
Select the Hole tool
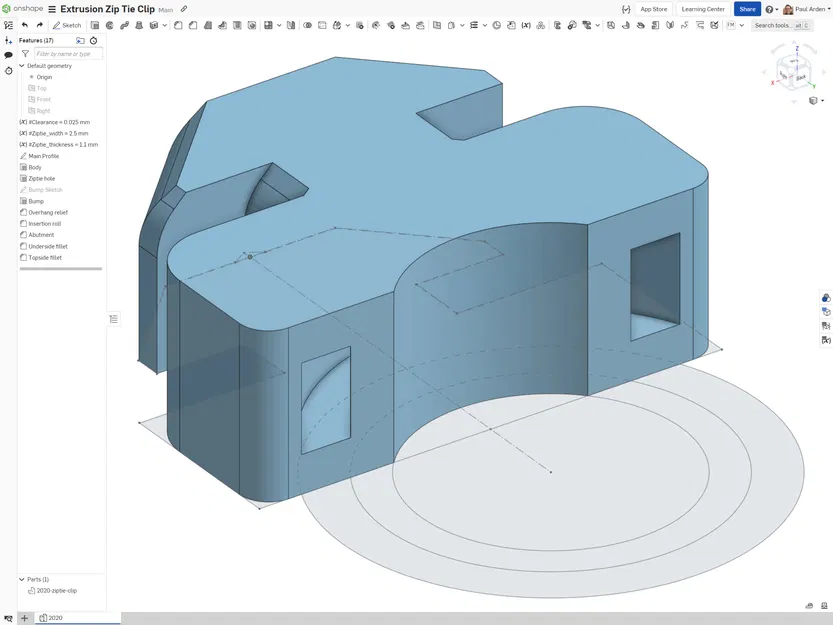point(252,25)
